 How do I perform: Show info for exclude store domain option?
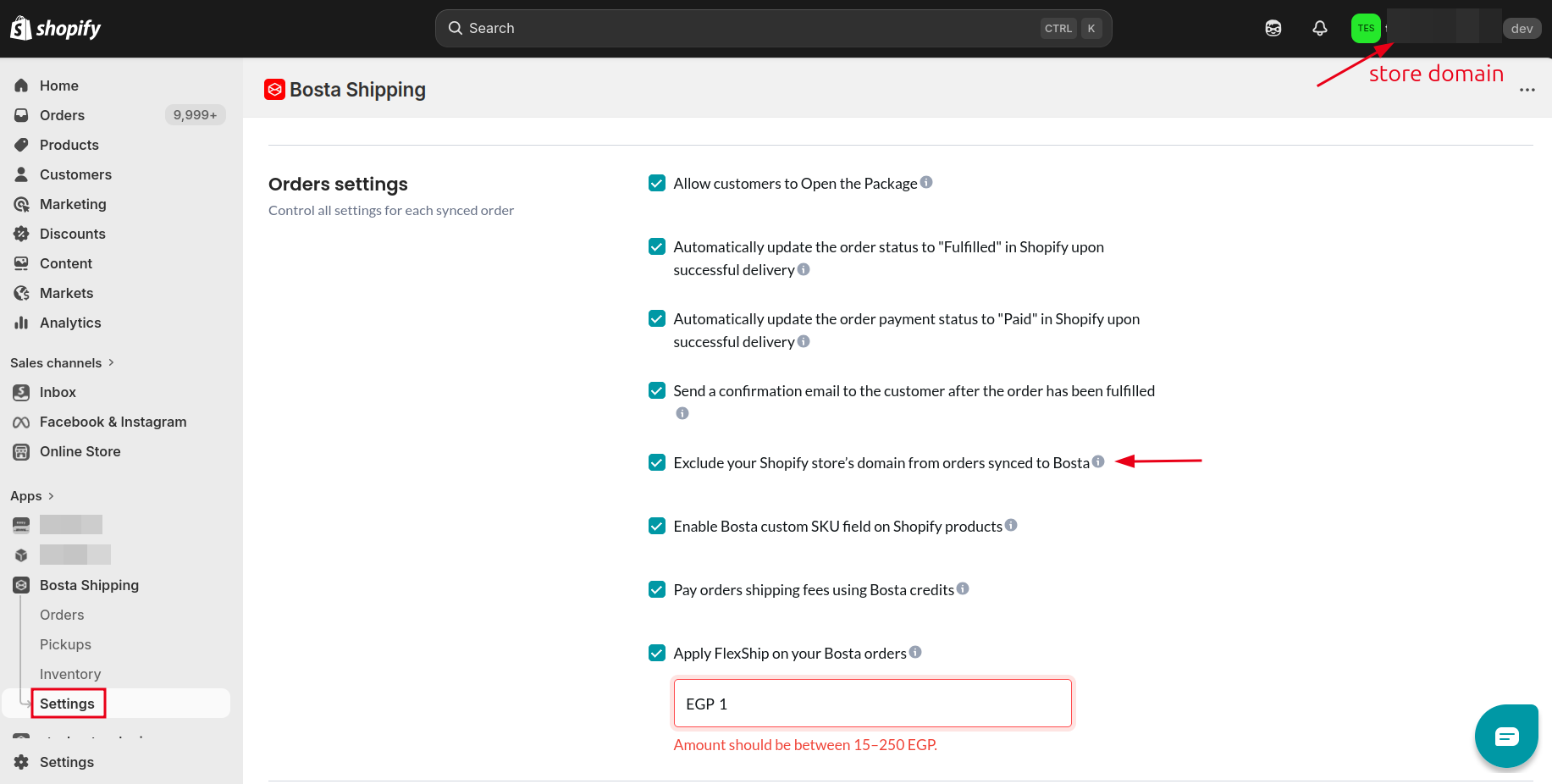click(1098, 461)
